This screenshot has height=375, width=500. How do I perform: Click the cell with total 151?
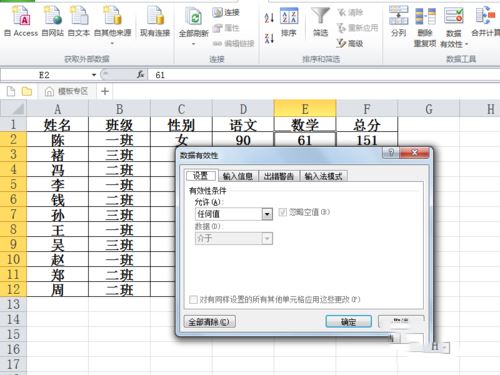click(x=367, y=139)
